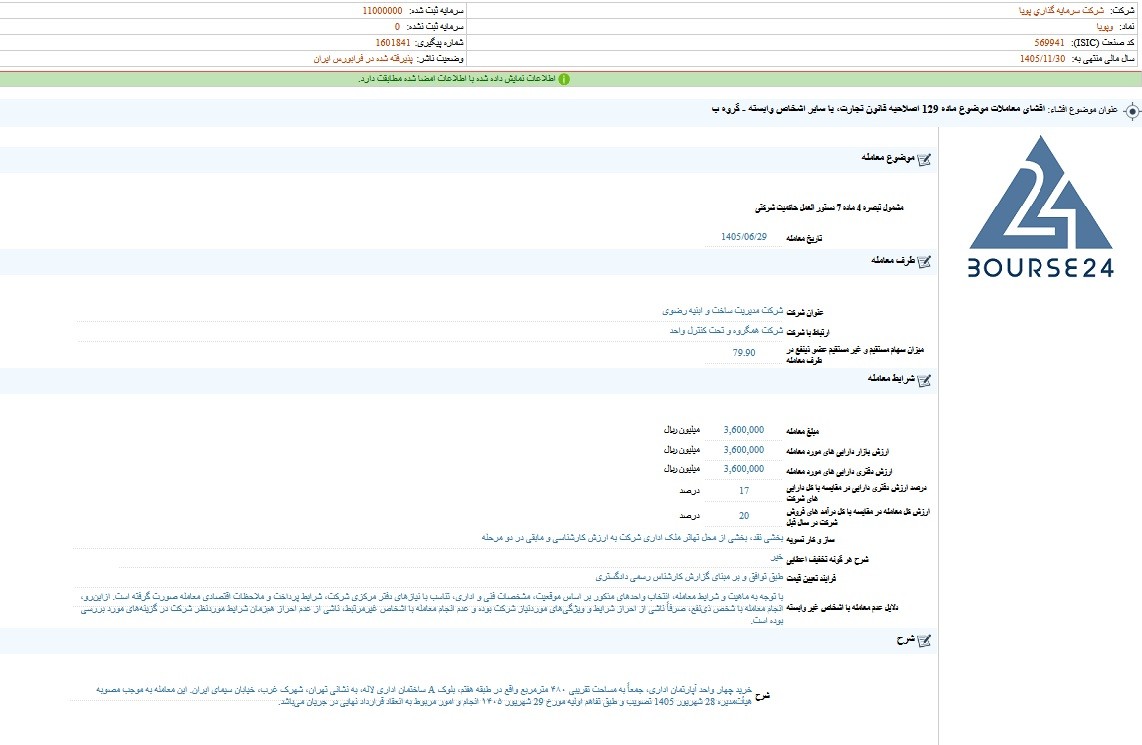Viewport: 1142px width, 745px height.
Task: Select the settlement mechanism text beside ساز و کار تسویه
Action: 632,538
